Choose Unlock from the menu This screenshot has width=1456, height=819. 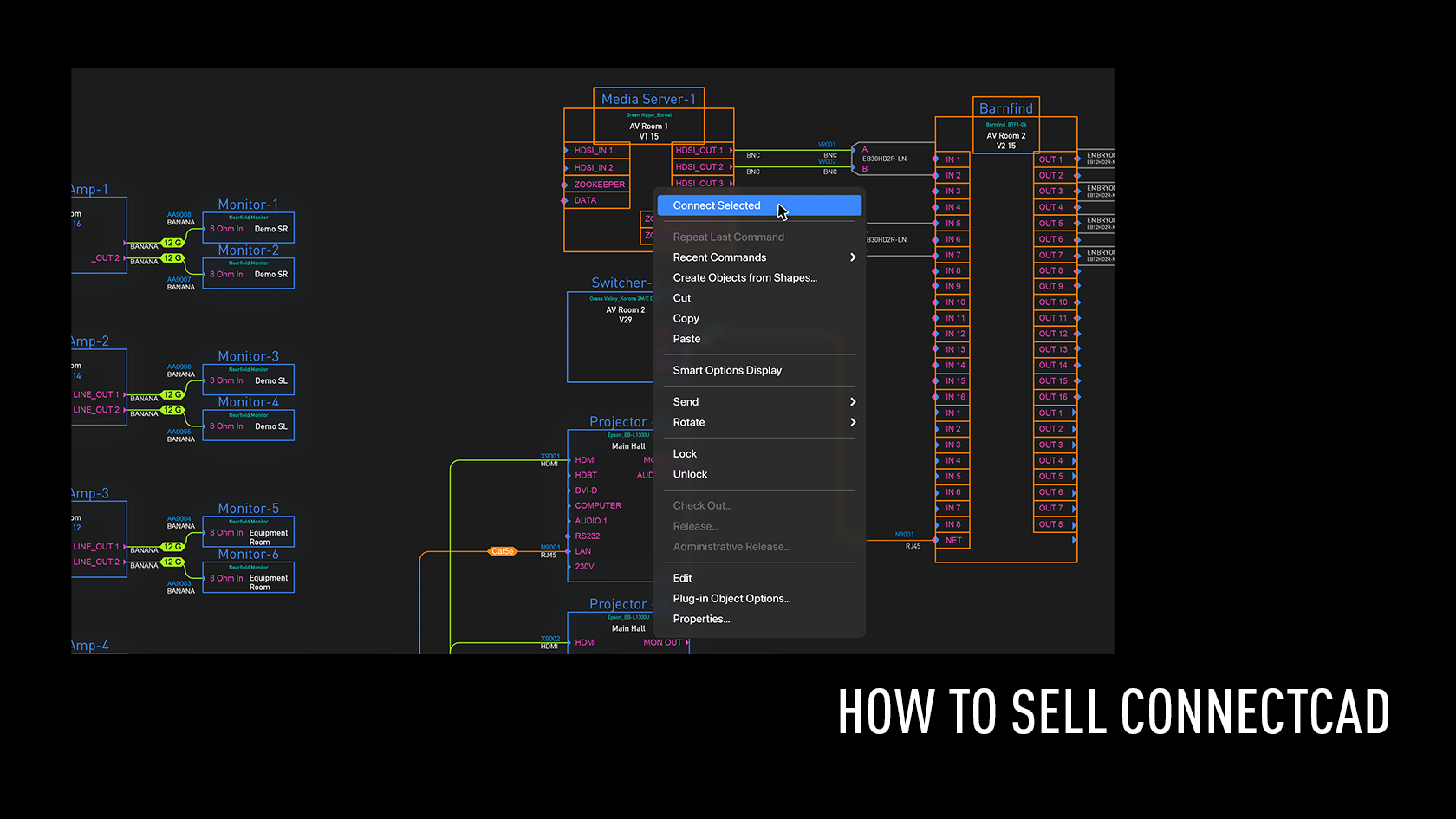(x=690, y=475)
